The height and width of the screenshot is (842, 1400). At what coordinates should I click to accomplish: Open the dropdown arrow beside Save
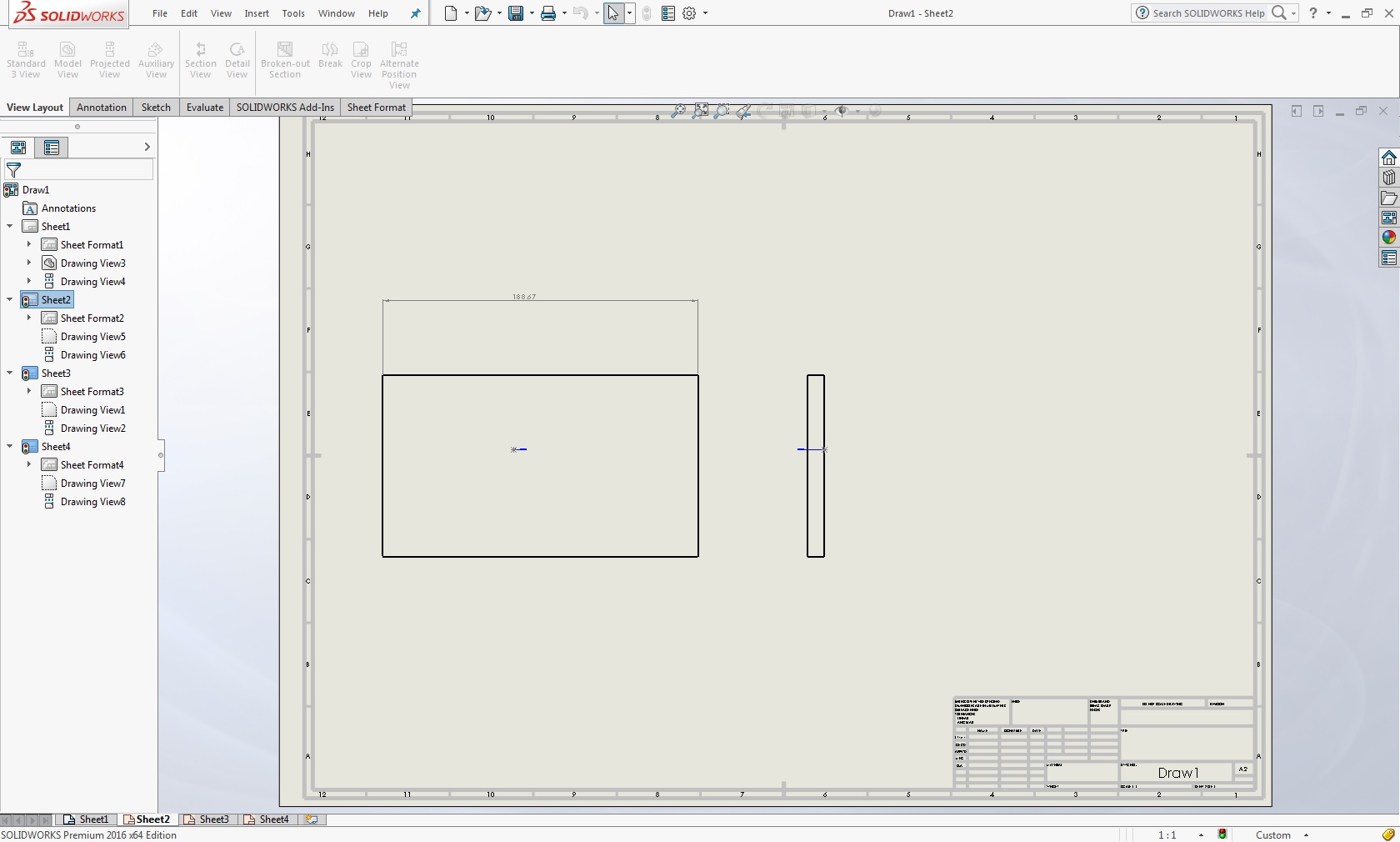(x=531, y=13)
